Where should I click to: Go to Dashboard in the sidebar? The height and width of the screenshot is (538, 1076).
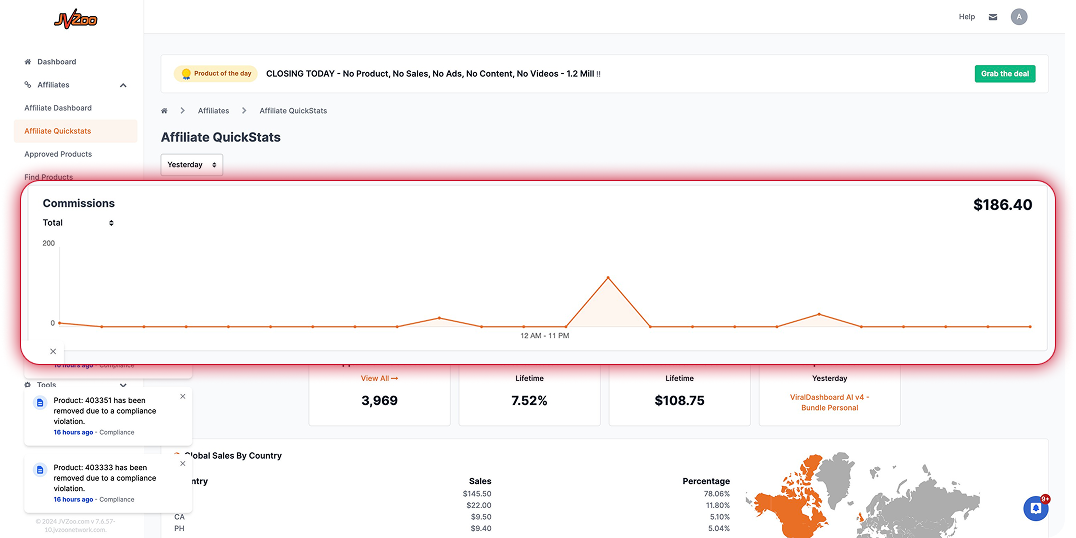(x=56, y=62)
